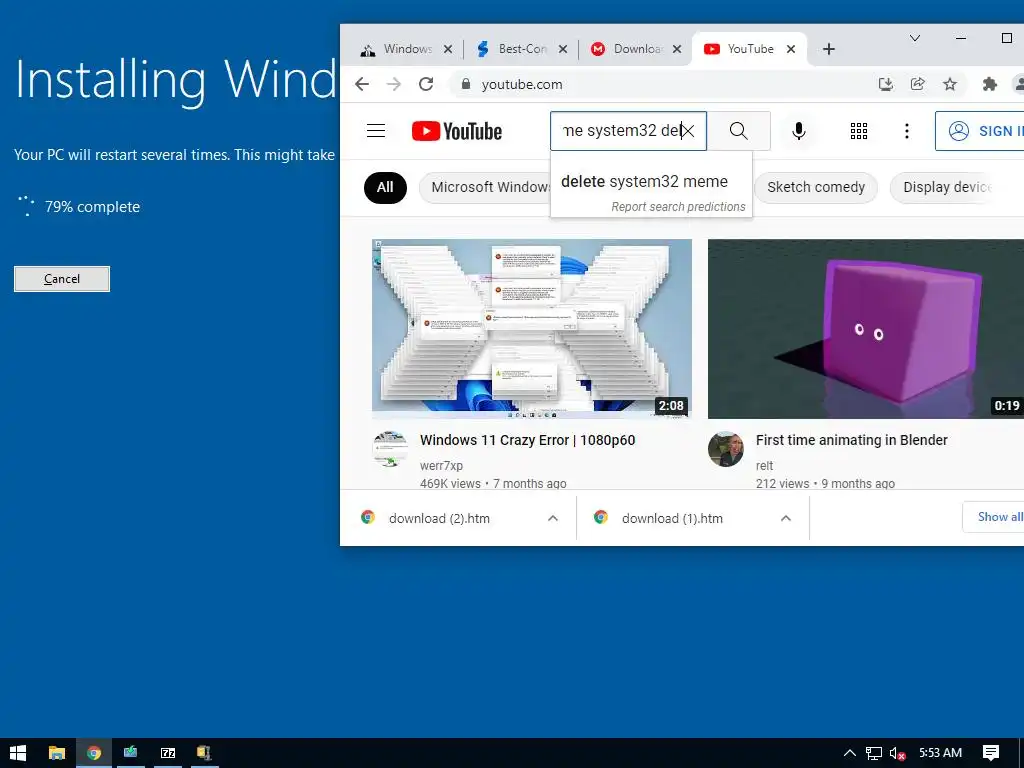Open network status in system tray

[874, 753]
